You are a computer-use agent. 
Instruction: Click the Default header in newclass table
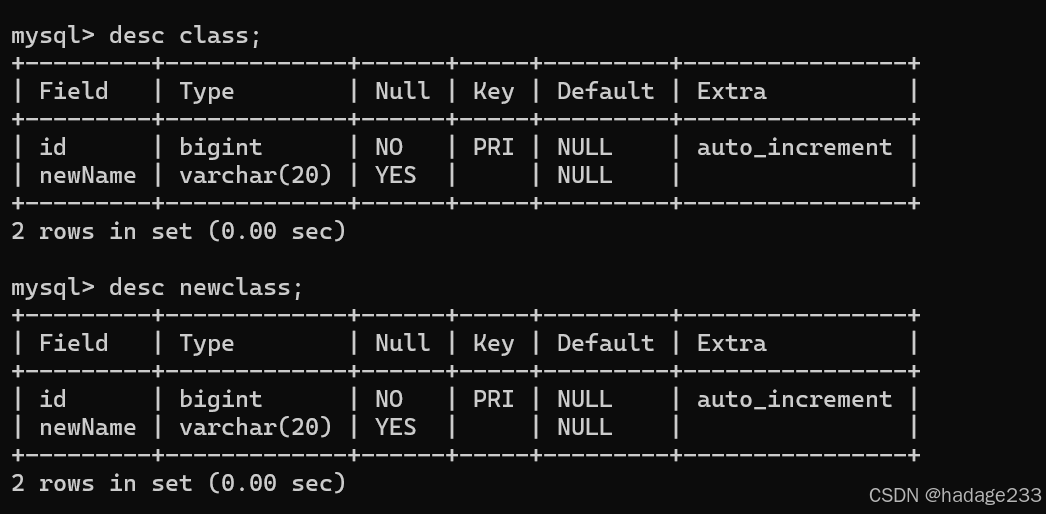click(605, 343)
